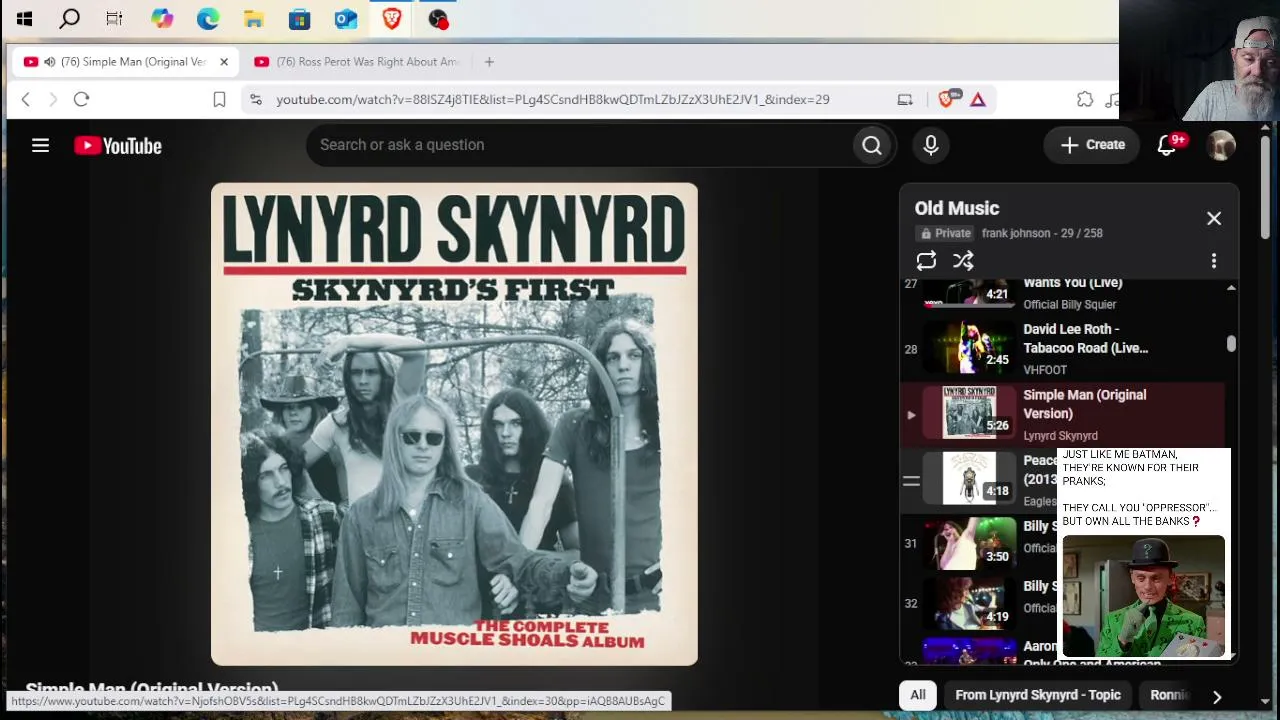
Task: Click the frank johnson playlist owner
Action: pos(1016,233)
